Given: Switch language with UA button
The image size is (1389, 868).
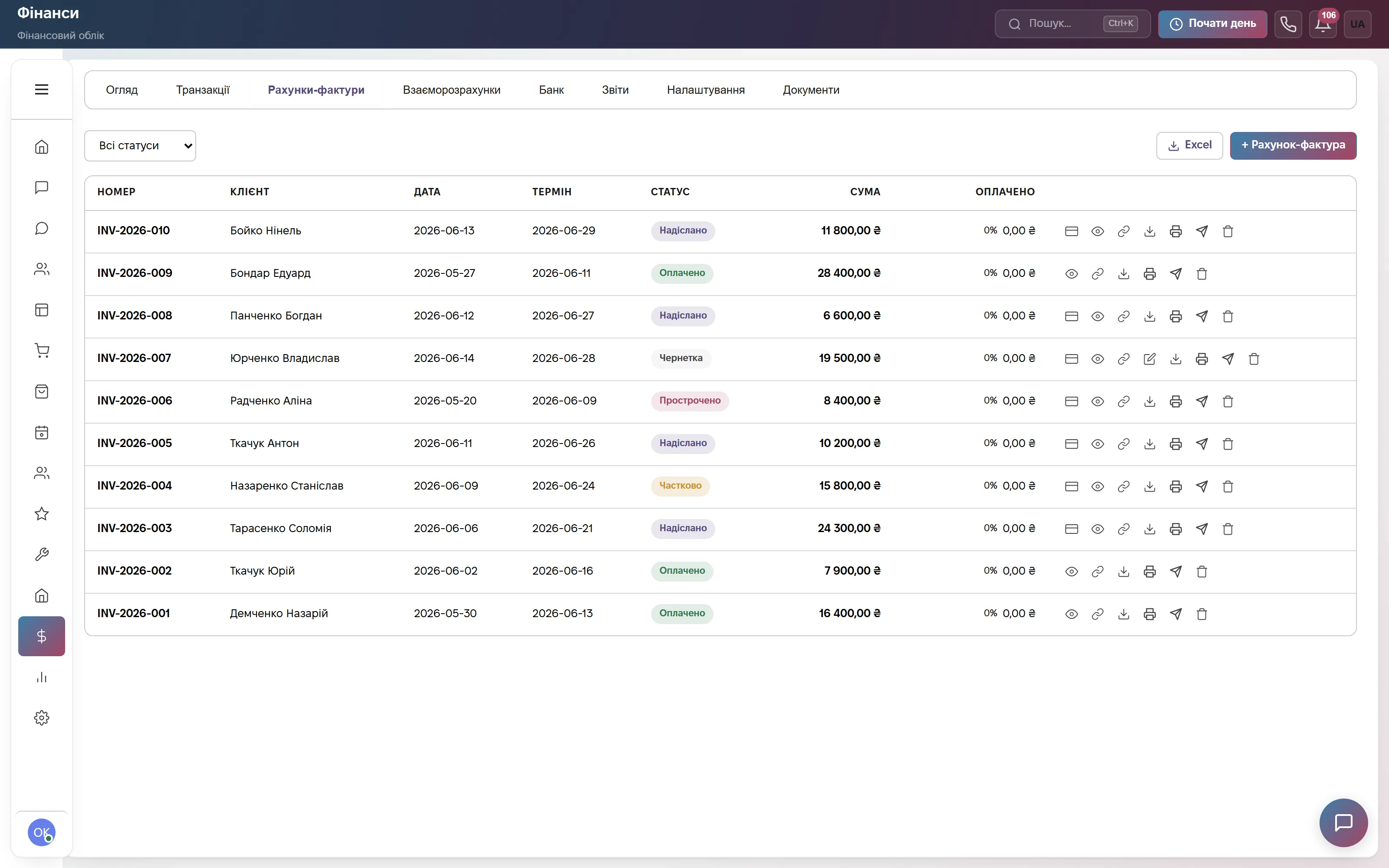Looking at the screenshot, I should tap(1357, 24).
